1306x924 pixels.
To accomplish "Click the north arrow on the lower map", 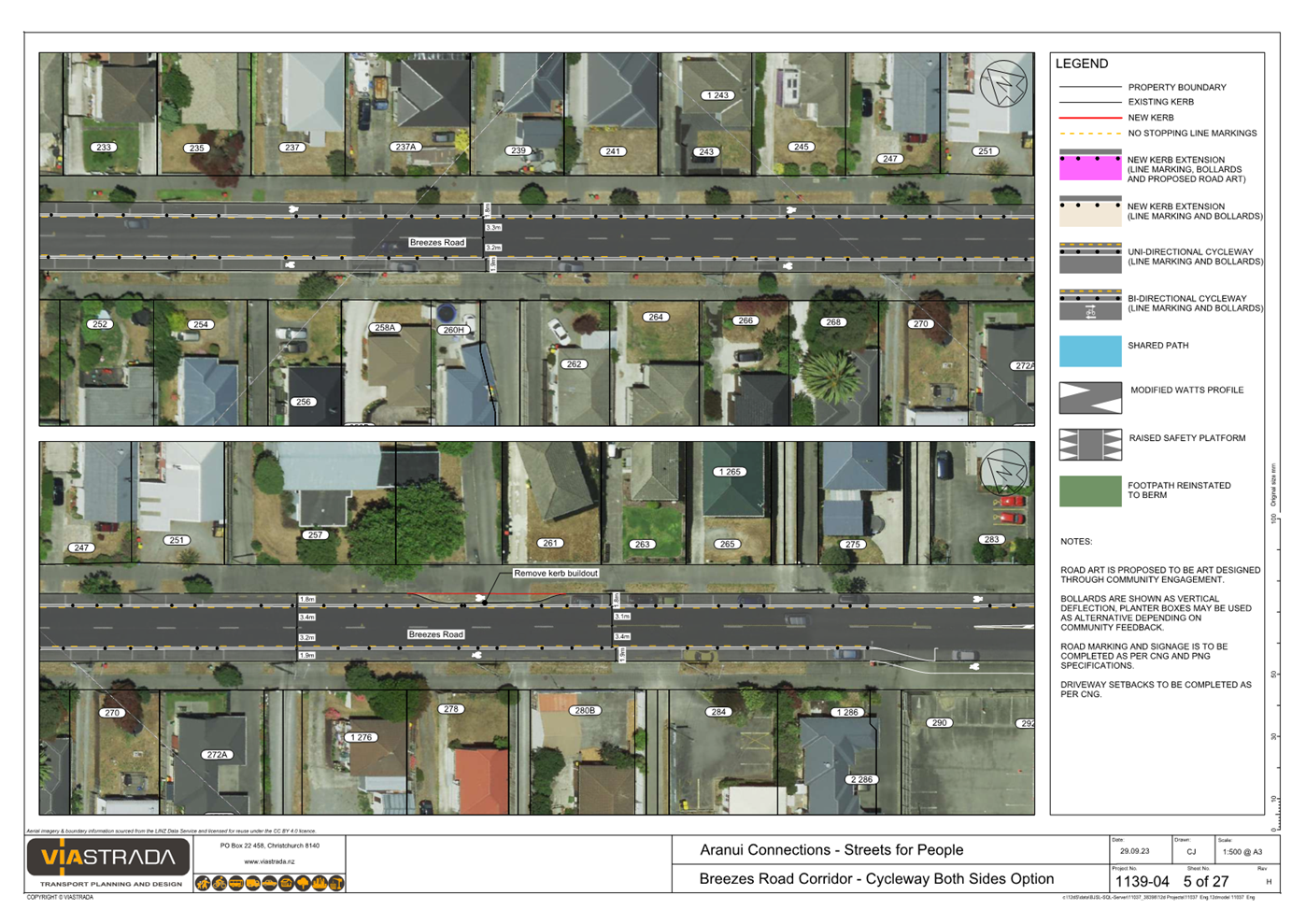I will point(1003,471).
